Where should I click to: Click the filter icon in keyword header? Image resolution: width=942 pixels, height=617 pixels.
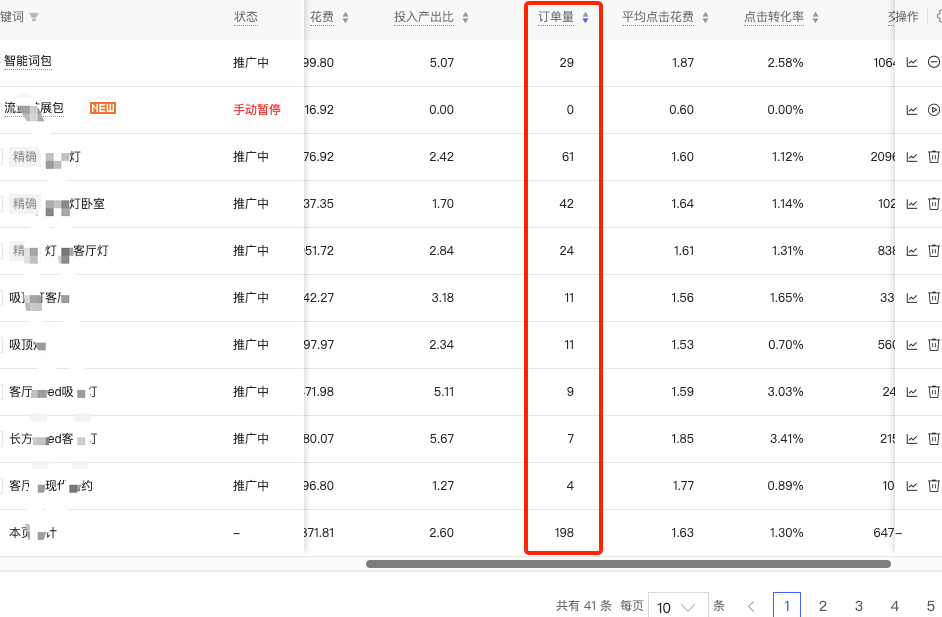[35, 17]
